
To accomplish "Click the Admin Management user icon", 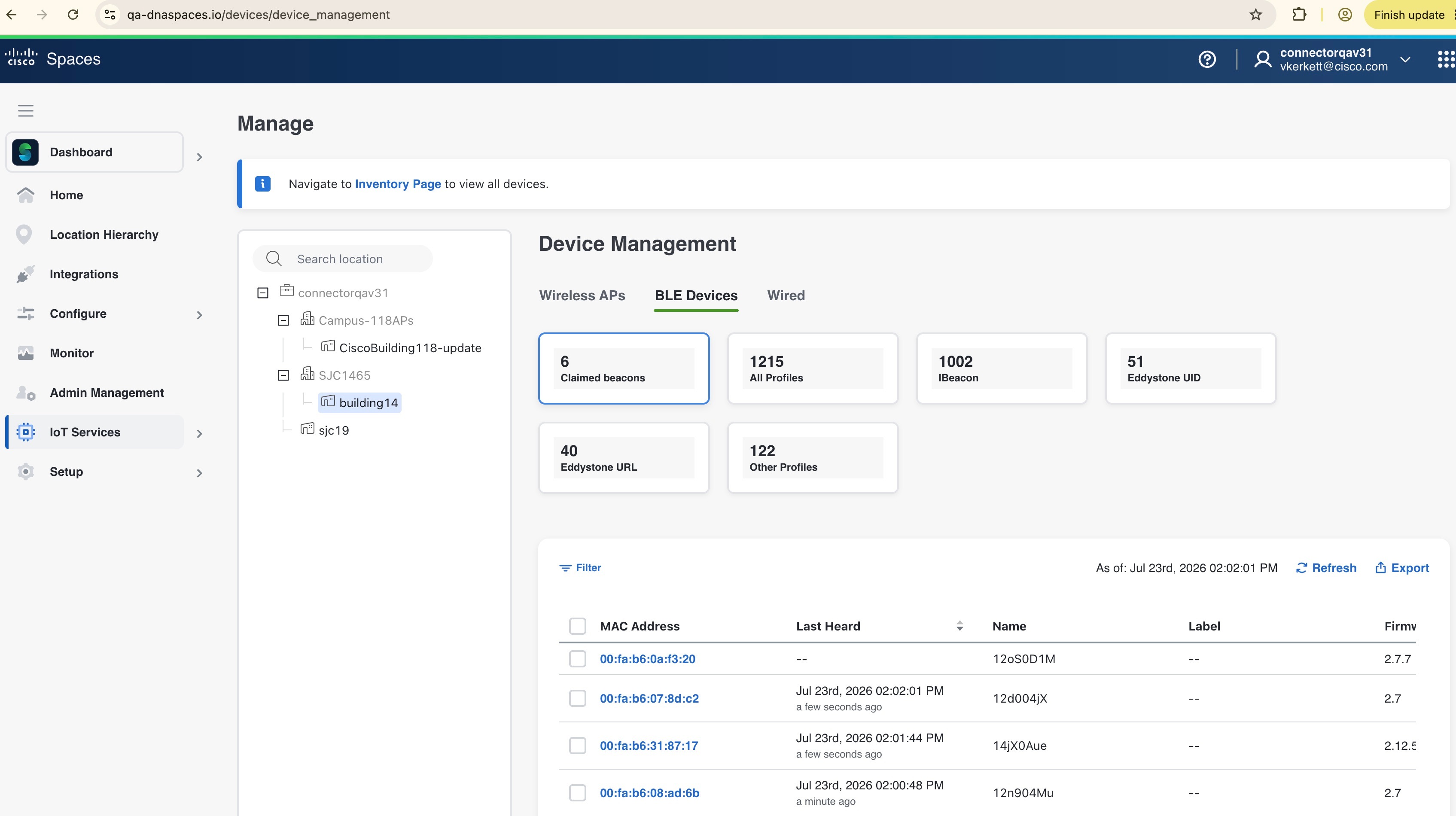I will tap(25, 393).
